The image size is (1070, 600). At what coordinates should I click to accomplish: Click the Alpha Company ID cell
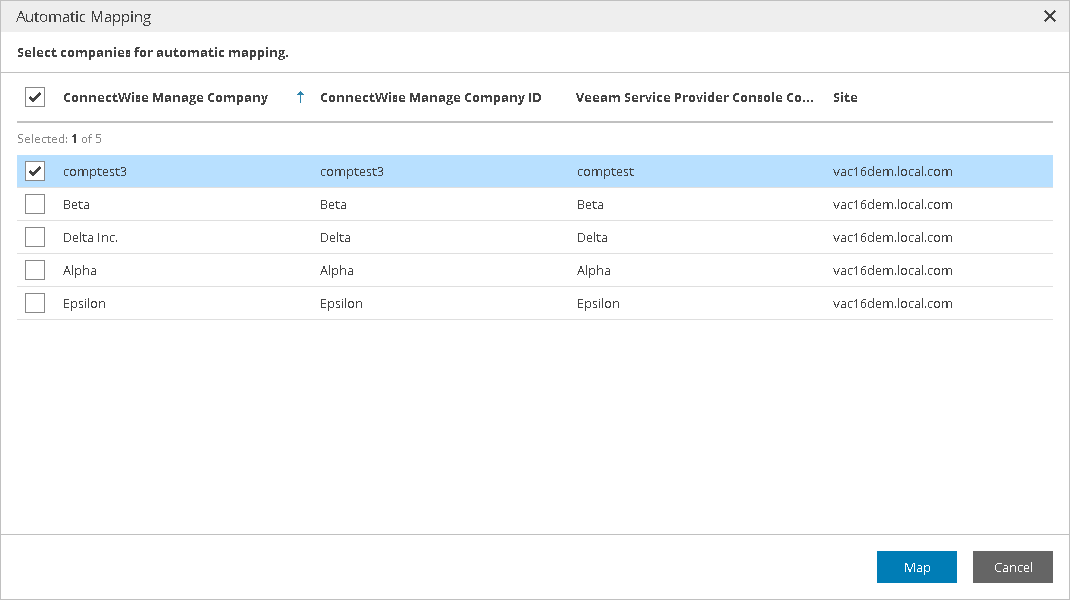tap(337, 270)
